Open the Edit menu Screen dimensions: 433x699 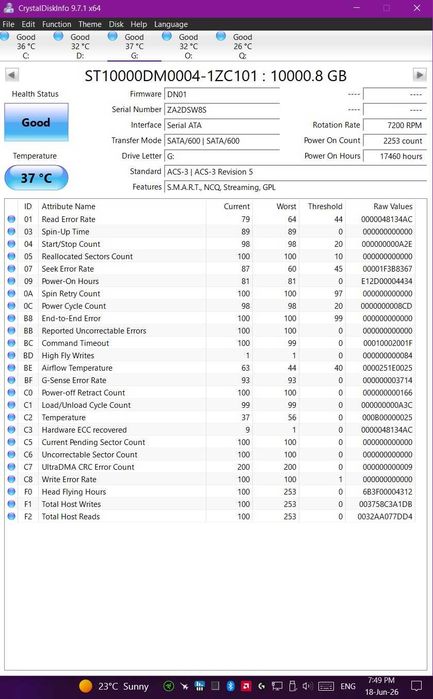[28, 24]
